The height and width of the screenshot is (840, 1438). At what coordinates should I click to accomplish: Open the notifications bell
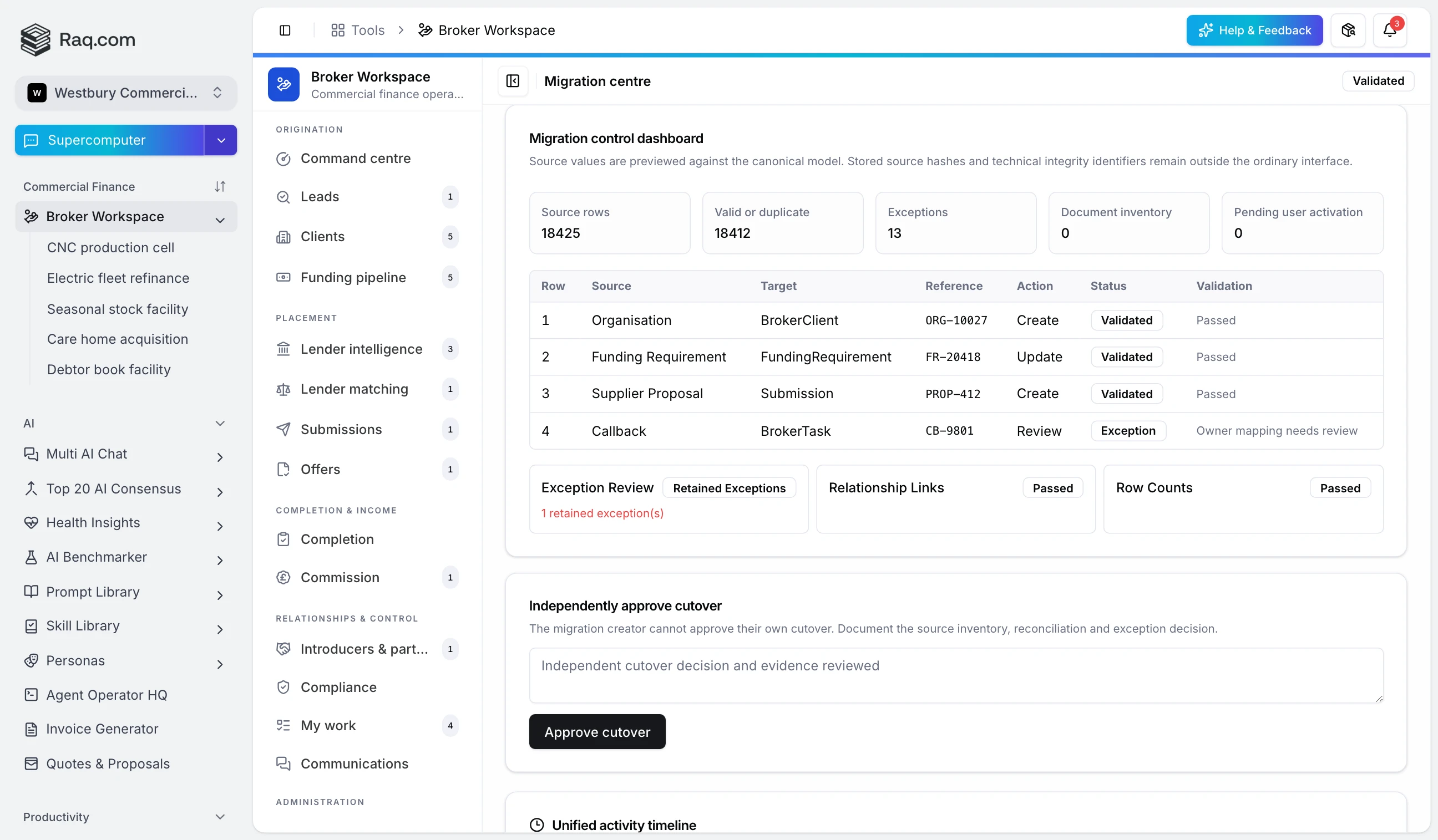[1390, 30]
